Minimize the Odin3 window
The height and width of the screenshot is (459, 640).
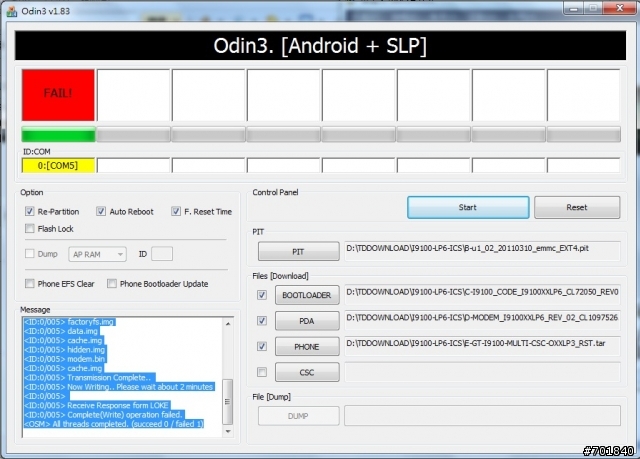click(574, 8)
